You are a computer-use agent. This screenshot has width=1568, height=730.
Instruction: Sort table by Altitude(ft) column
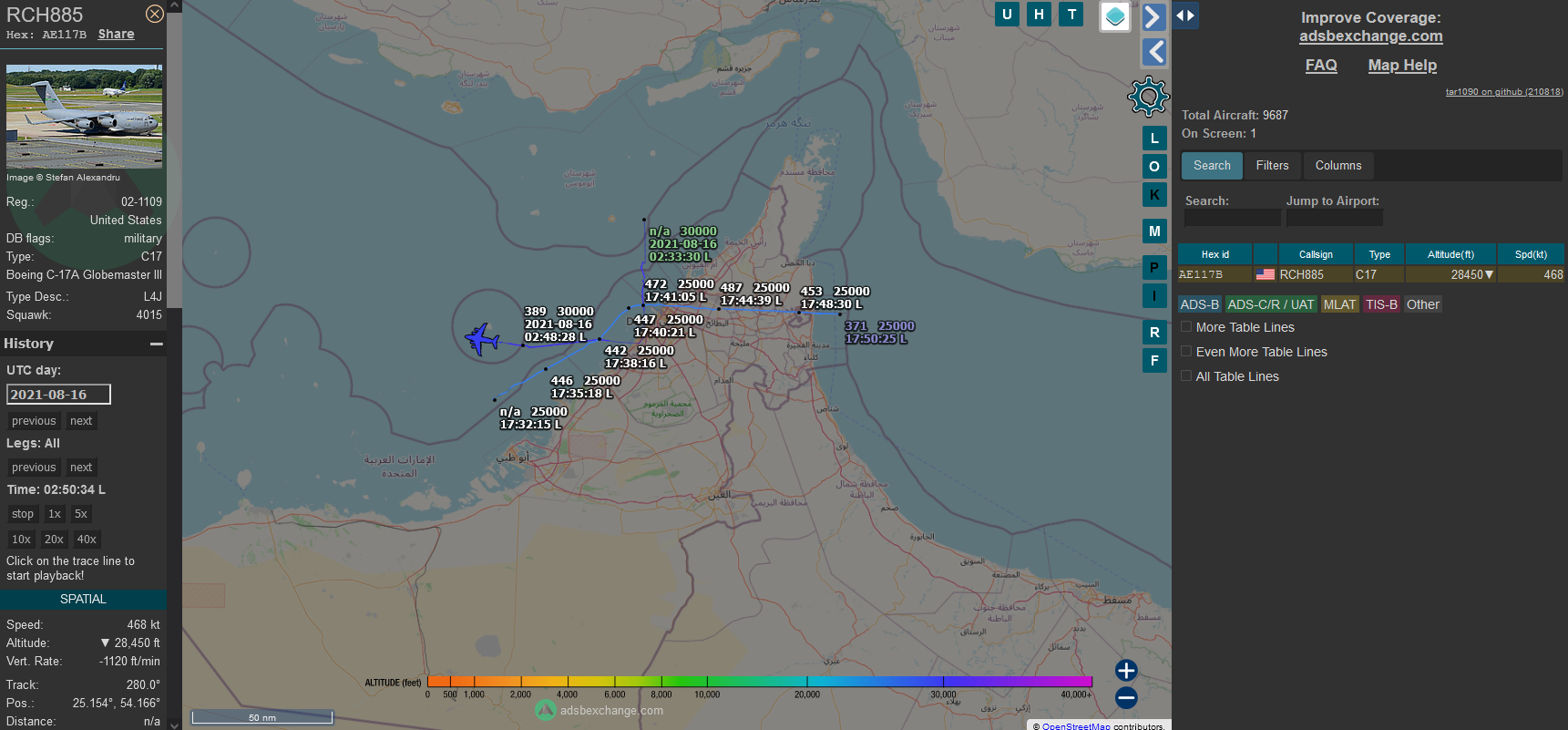pyautogui.click(x=1450, y=254)
